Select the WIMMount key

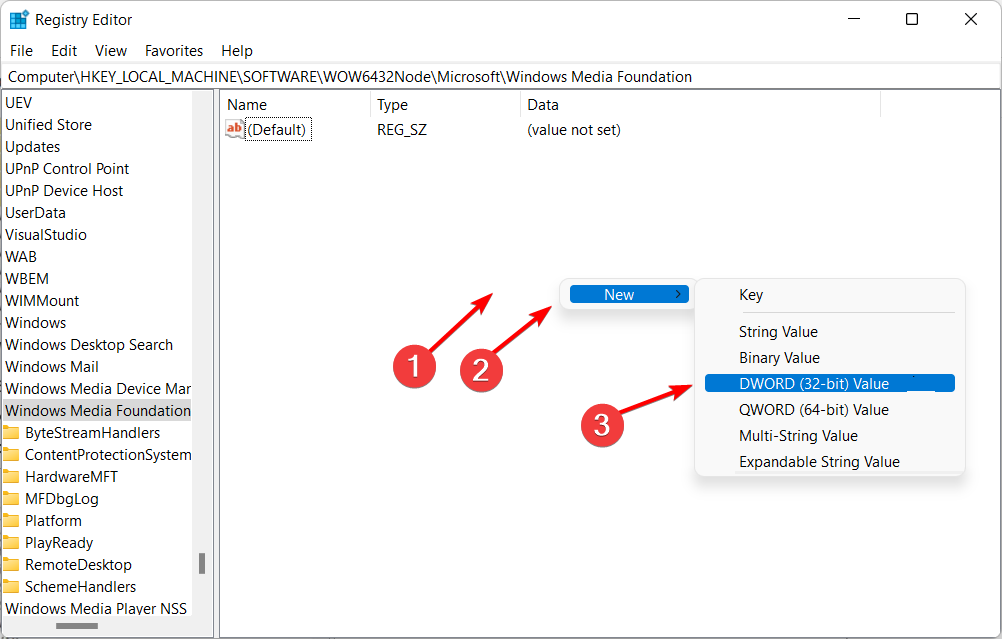click(x=42, y=300)
